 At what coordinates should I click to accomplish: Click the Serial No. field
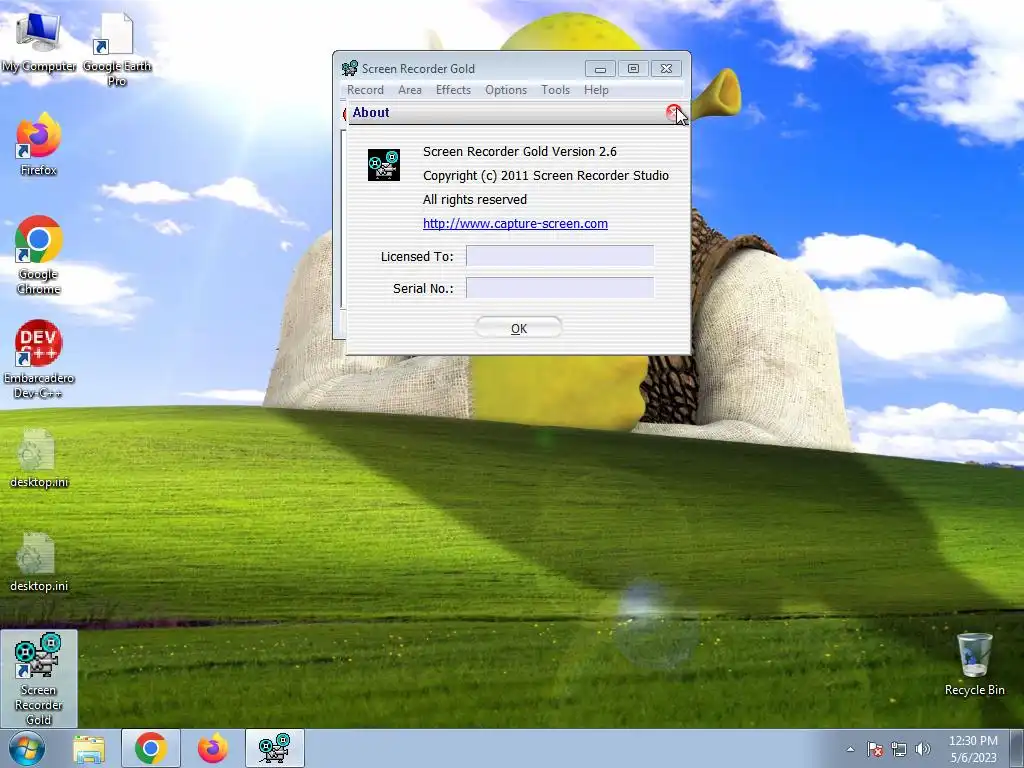click(x=560, y=288)
